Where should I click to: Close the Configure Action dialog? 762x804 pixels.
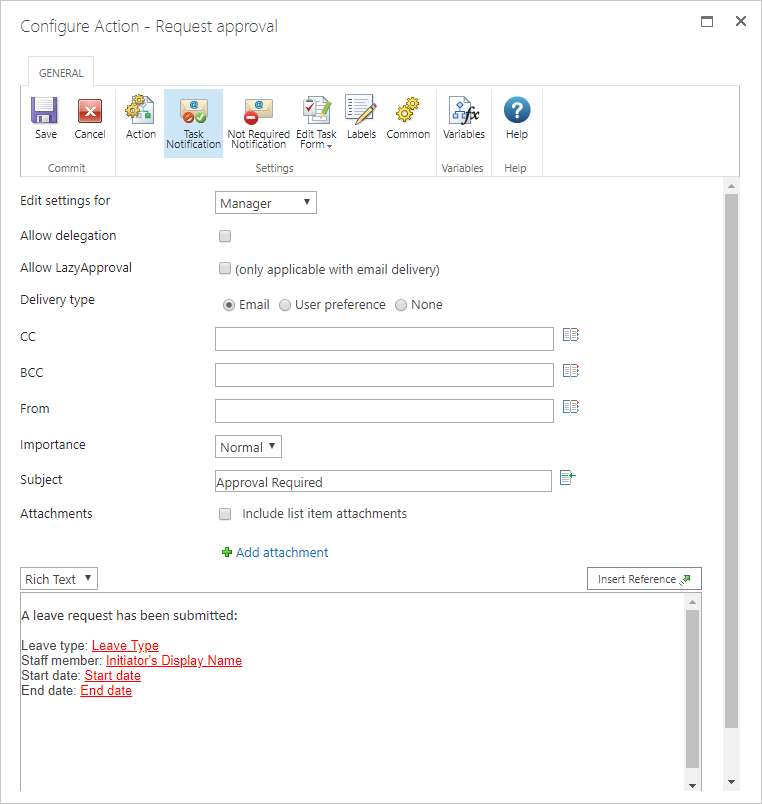(x=740, y=21)
